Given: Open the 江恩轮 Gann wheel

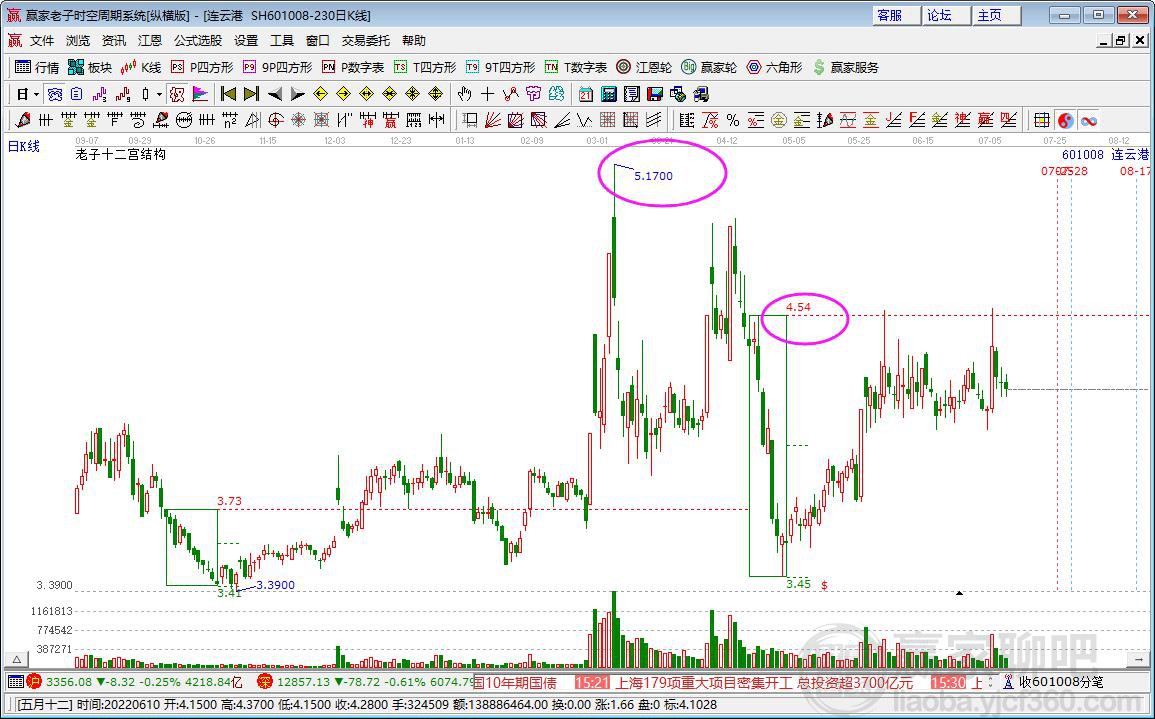Looking at the screenshot, I should [644, 68].
